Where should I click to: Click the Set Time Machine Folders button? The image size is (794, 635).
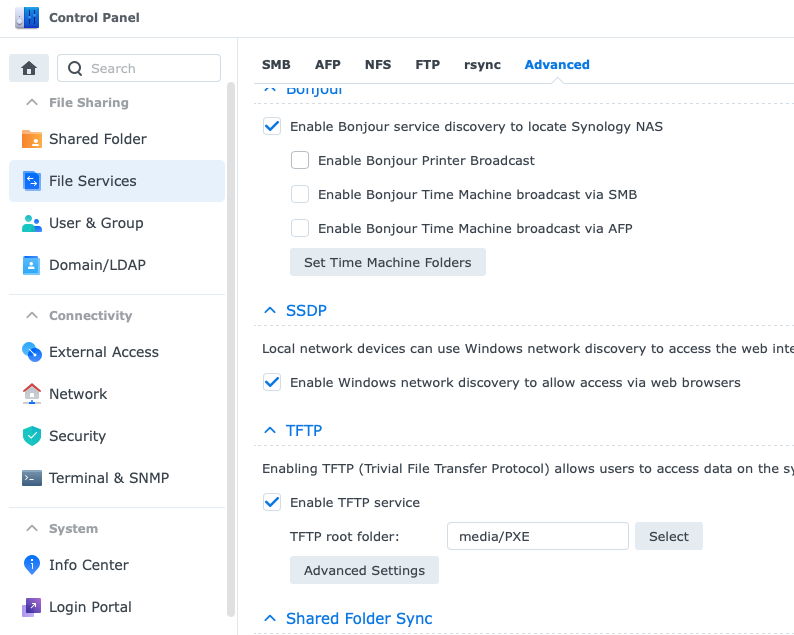(387, 262)
